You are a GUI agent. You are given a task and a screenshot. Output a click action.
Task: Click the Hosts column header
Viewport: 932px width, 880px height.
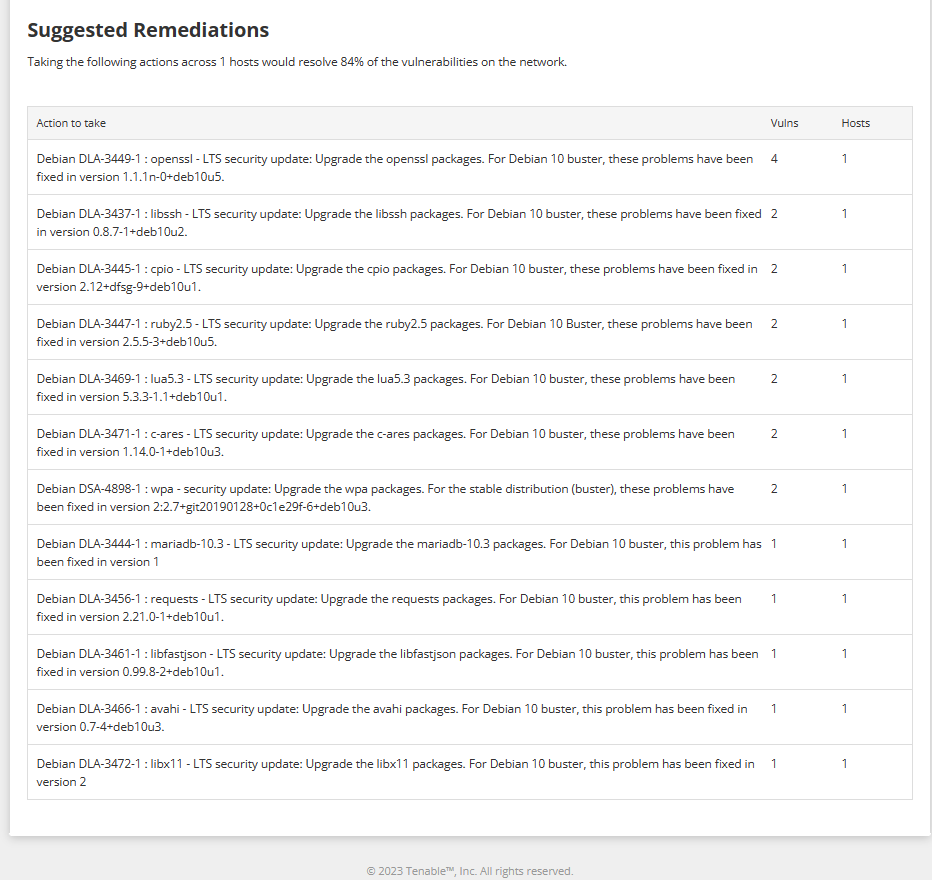click(x=855, y=123)
